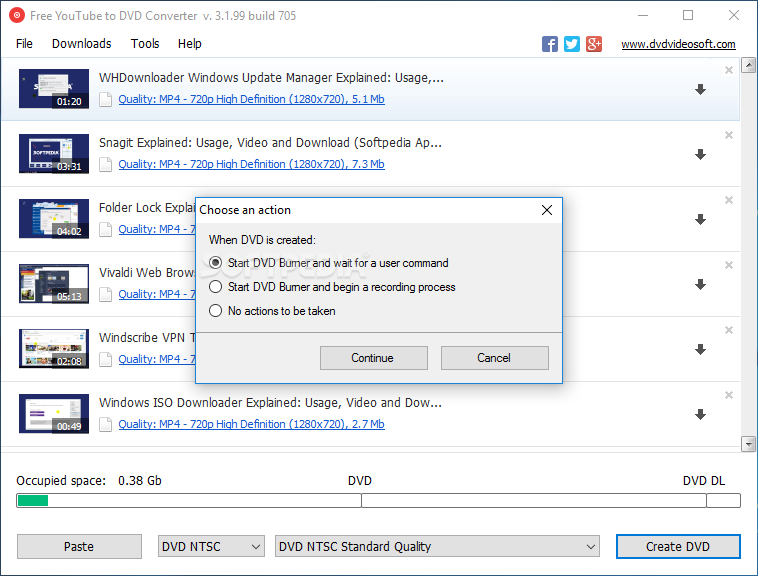Remove WHDownloader video from list
Image resolution: width=758 pixels, height=576 pixels.
click(729, 70)
